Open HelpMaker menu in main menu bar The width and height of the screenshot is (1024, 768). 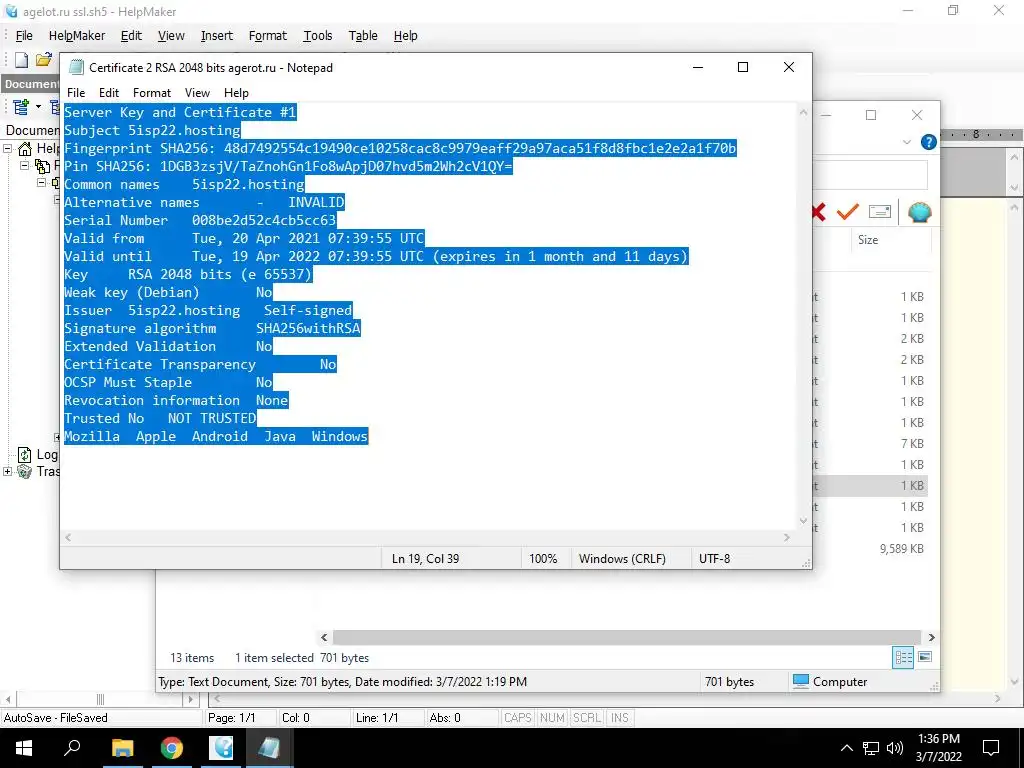(x=76, y=36)
